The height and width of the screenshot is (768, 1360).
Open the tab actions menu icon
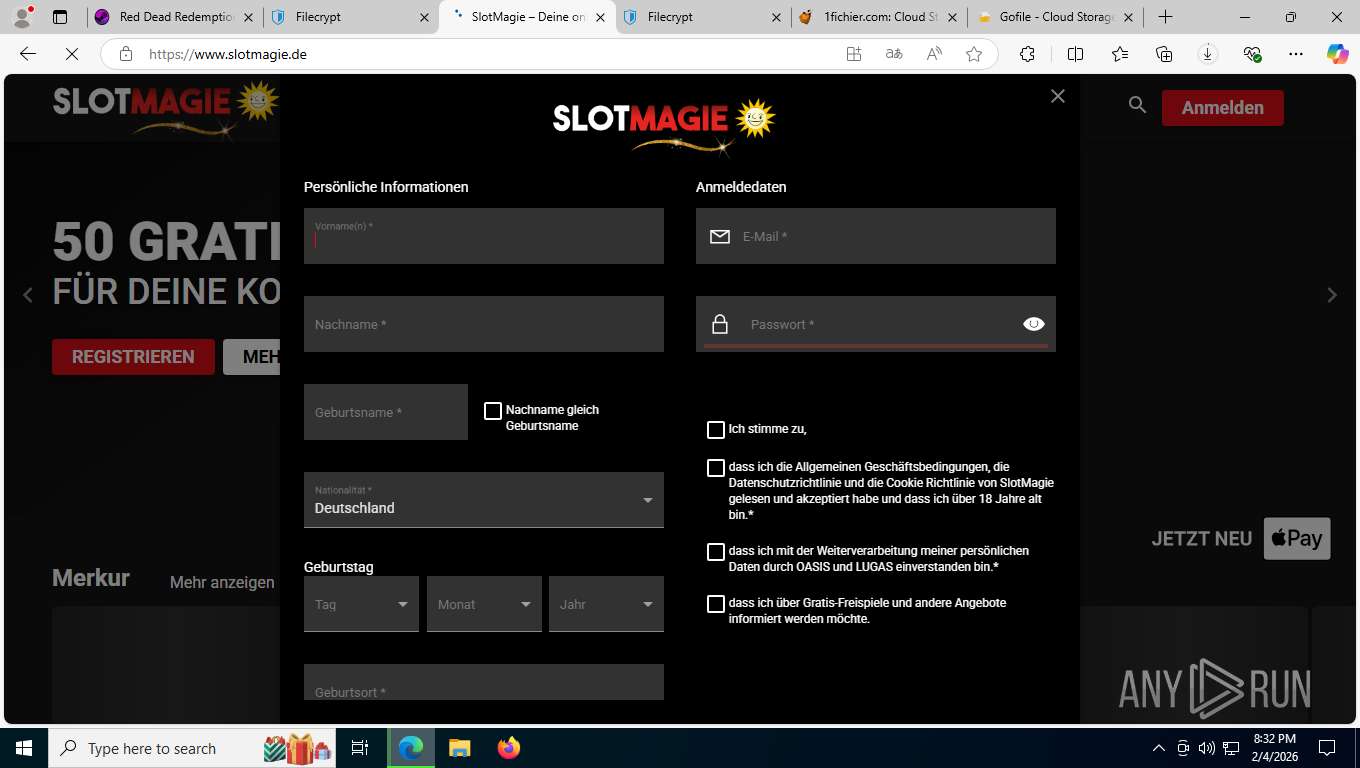click(60, 17)
